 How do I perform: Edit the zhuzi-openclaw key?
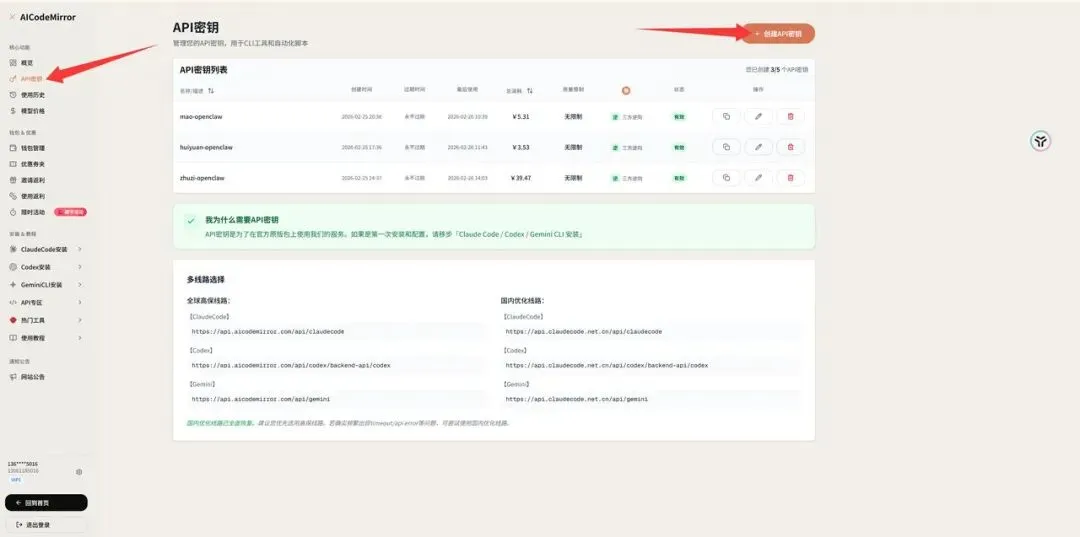click(758, 178)
